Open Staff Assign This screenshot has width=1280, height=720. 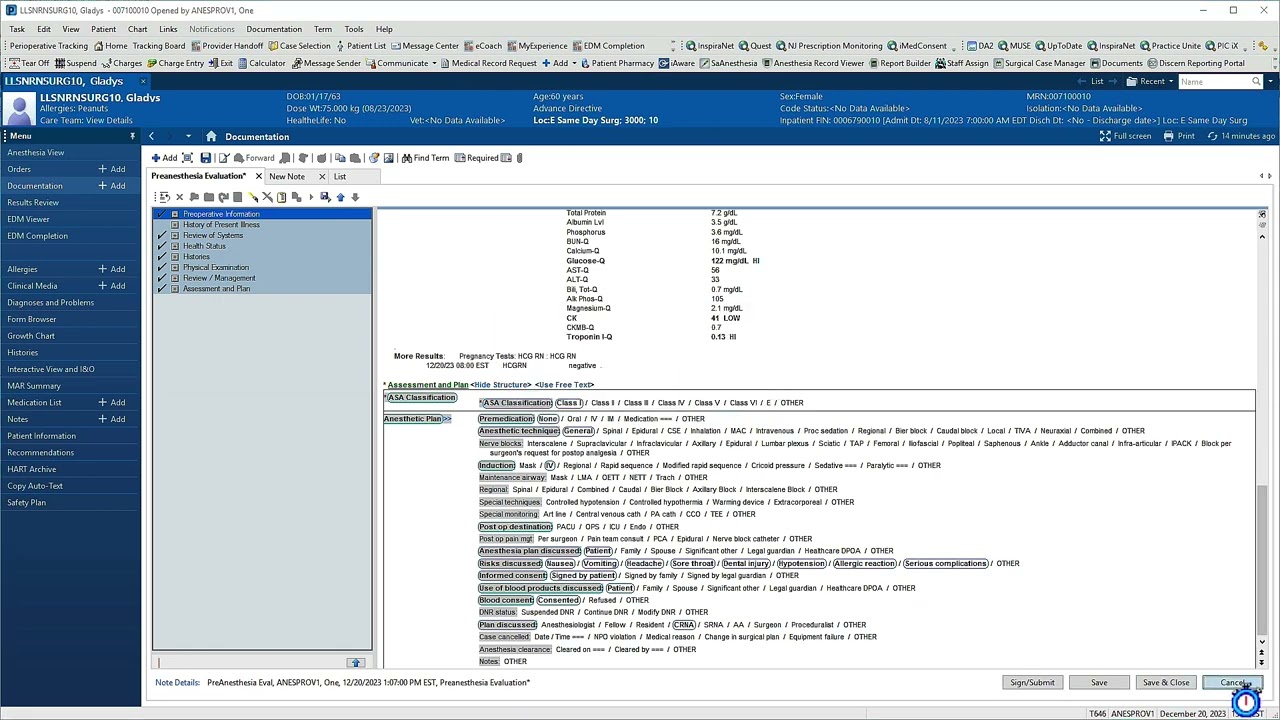click(x=961, y=63)
